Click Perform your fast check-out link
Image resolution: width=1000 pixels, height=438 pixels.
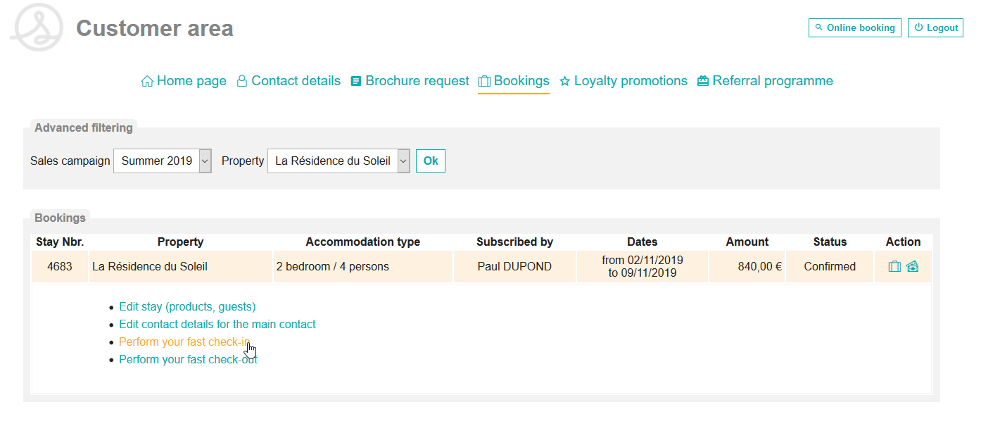(x=188, y=359)
